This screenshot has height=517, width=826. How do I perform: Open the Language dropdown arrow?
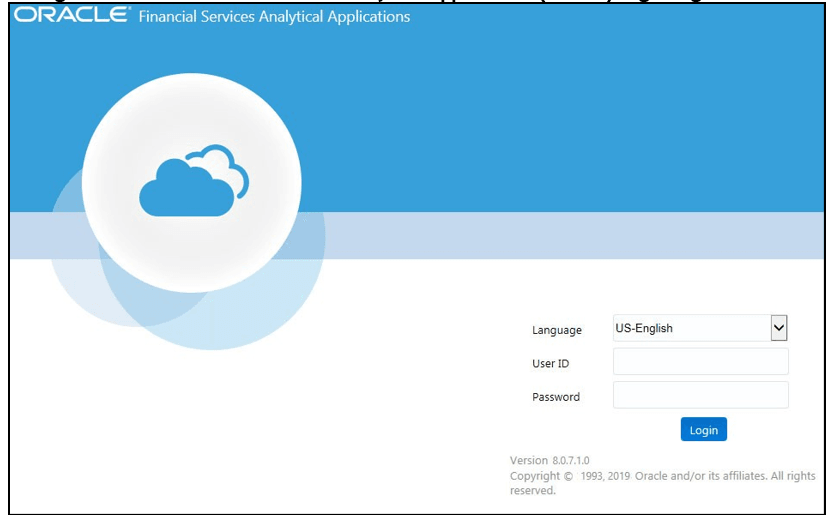pyautogui.click(x=779, y=328)
